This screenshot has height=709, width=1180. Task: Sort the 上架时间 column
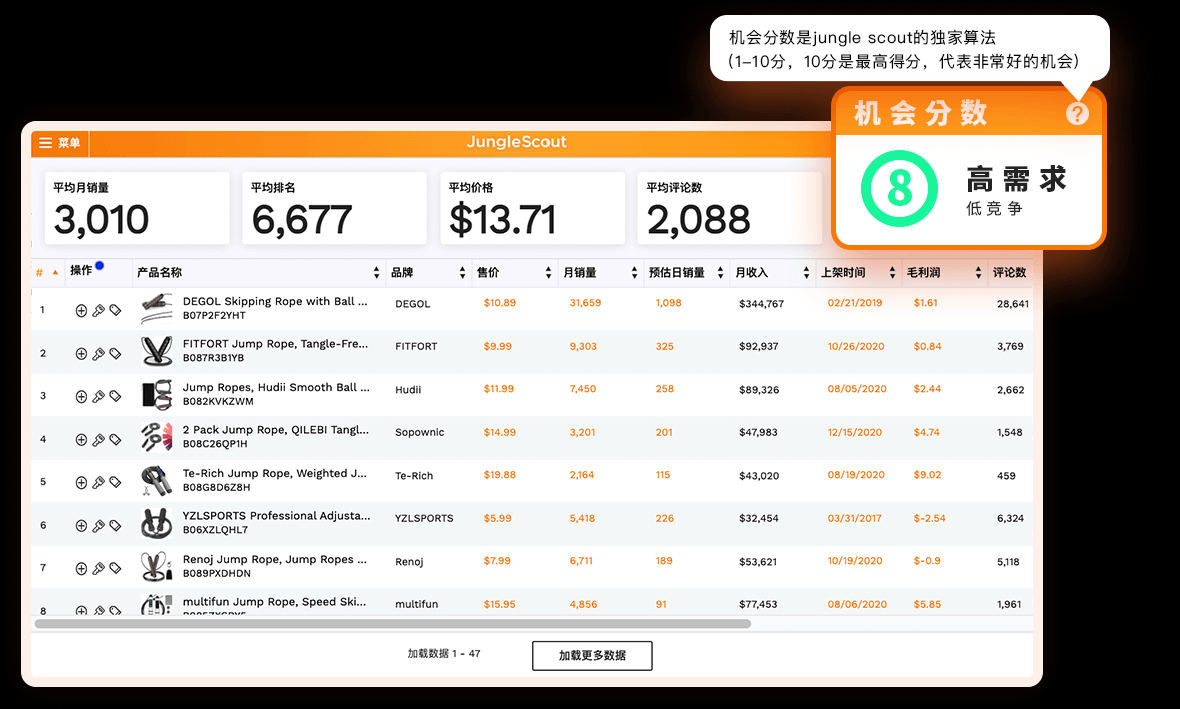893,272
